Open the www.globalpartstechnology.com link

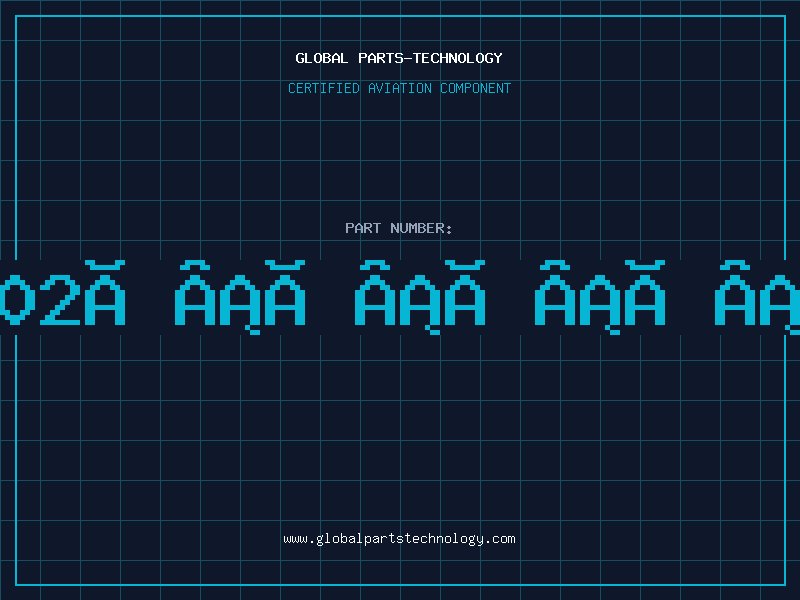tap(399, 539)
